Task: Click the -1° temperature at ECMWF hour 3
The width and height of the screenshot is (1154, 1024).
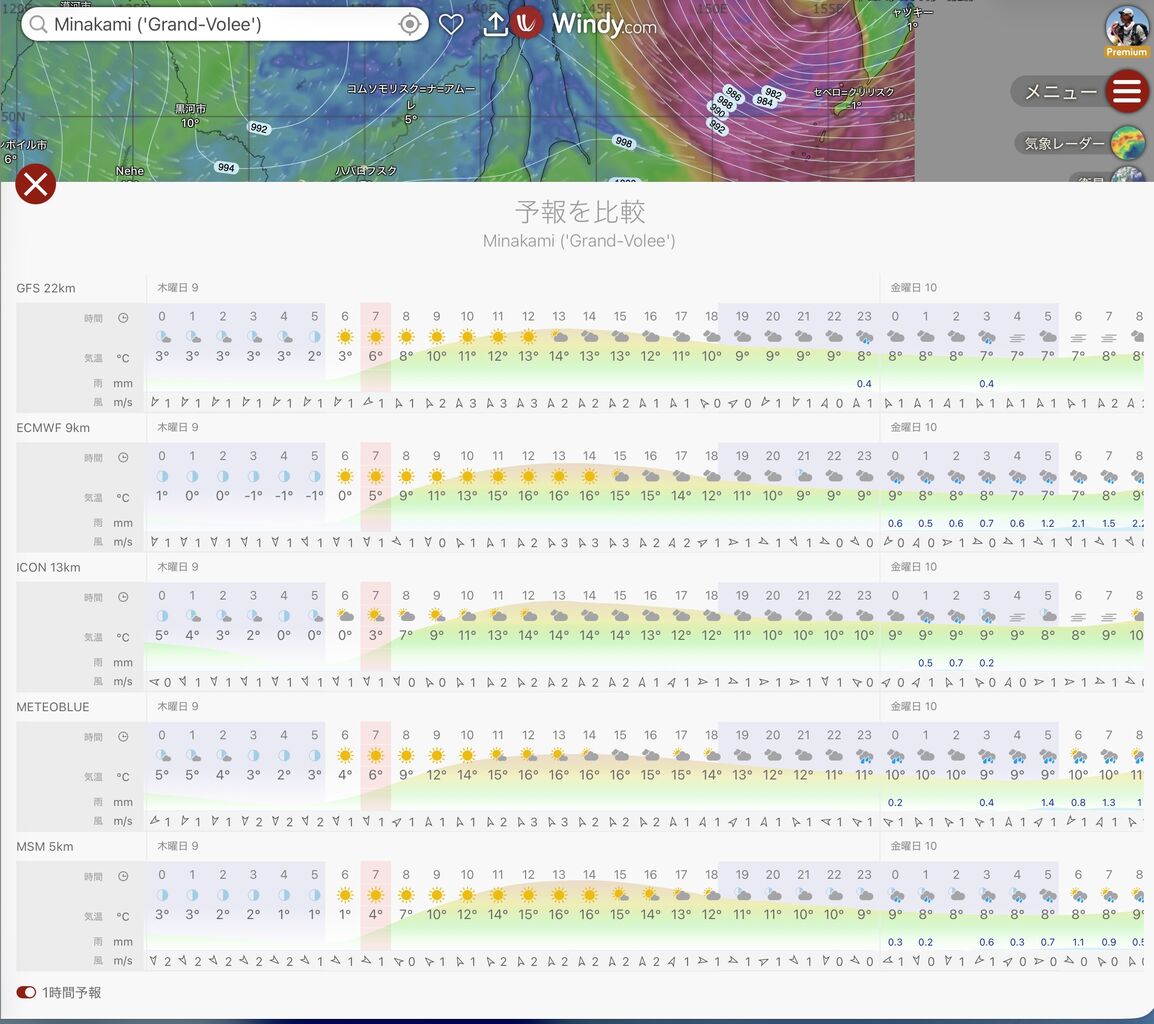Action: (x=253, y=496)
